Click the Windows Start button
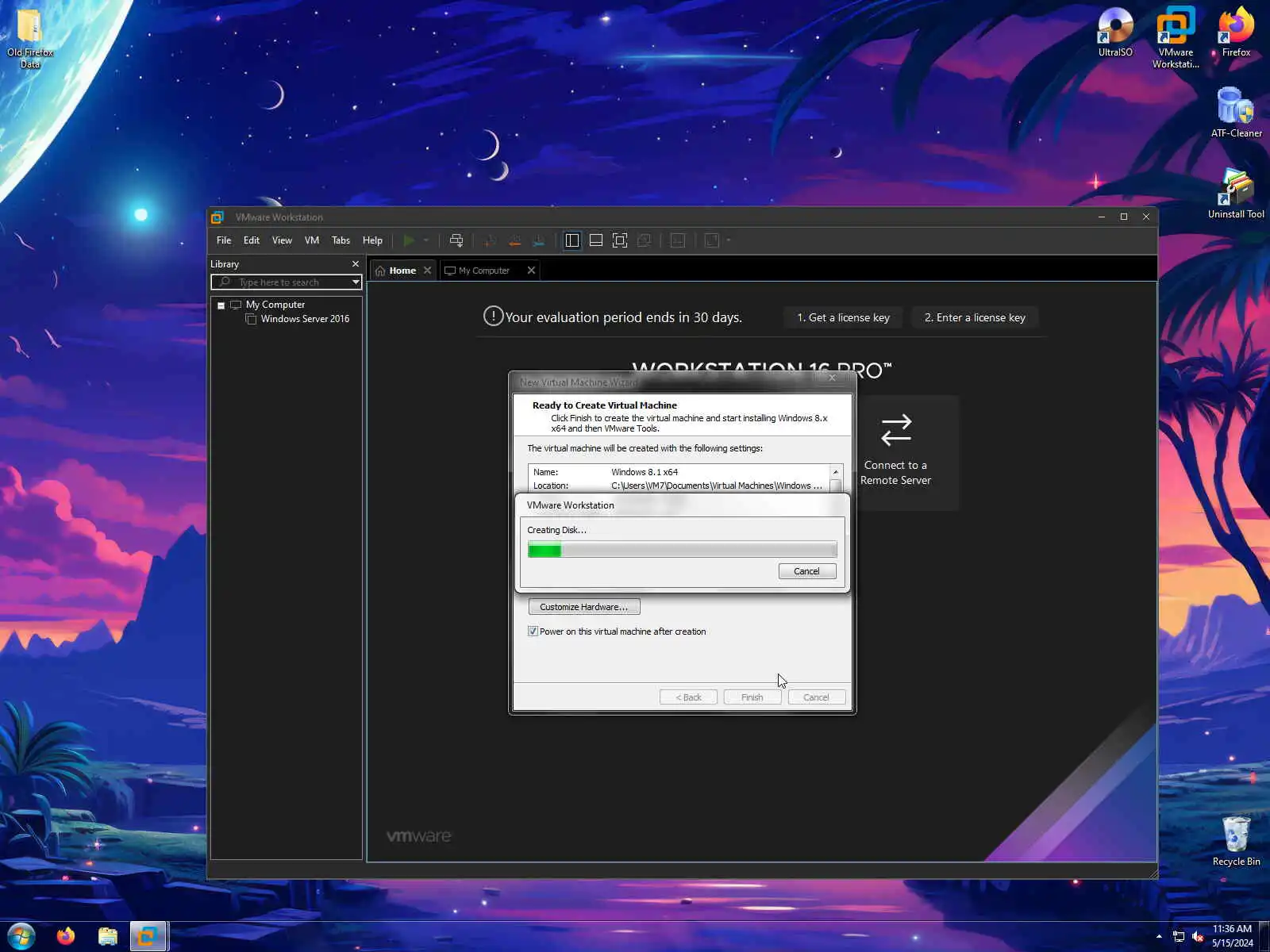Screen dimensions: 1270x952 21,936
